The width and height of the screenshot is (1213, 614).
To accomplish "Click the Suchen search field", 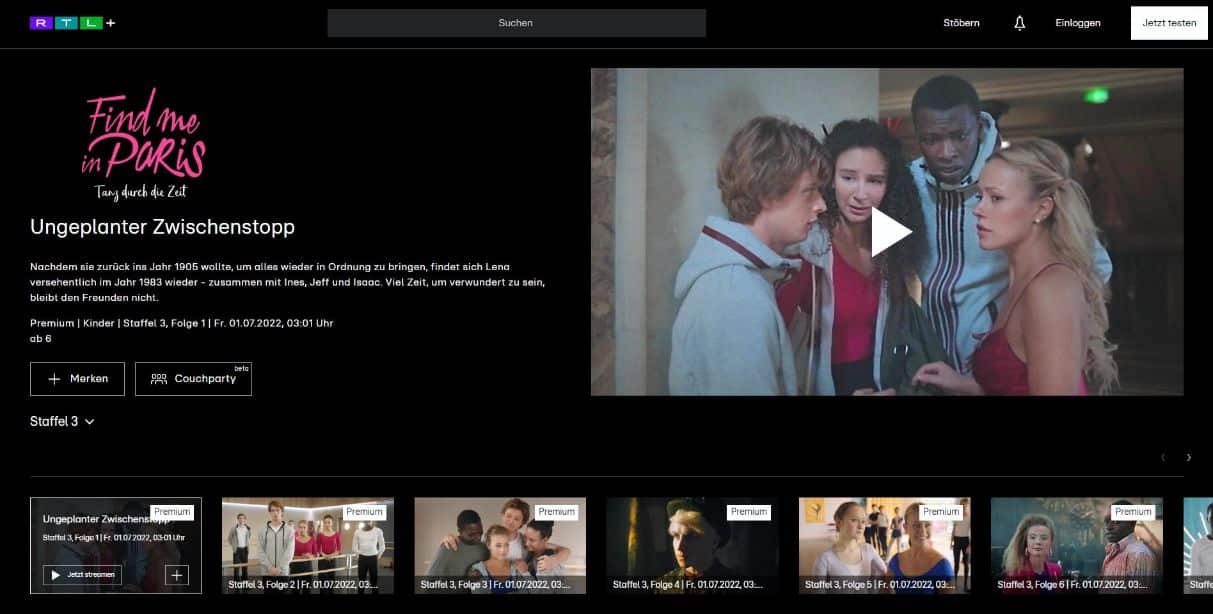I will click(516, 23).
